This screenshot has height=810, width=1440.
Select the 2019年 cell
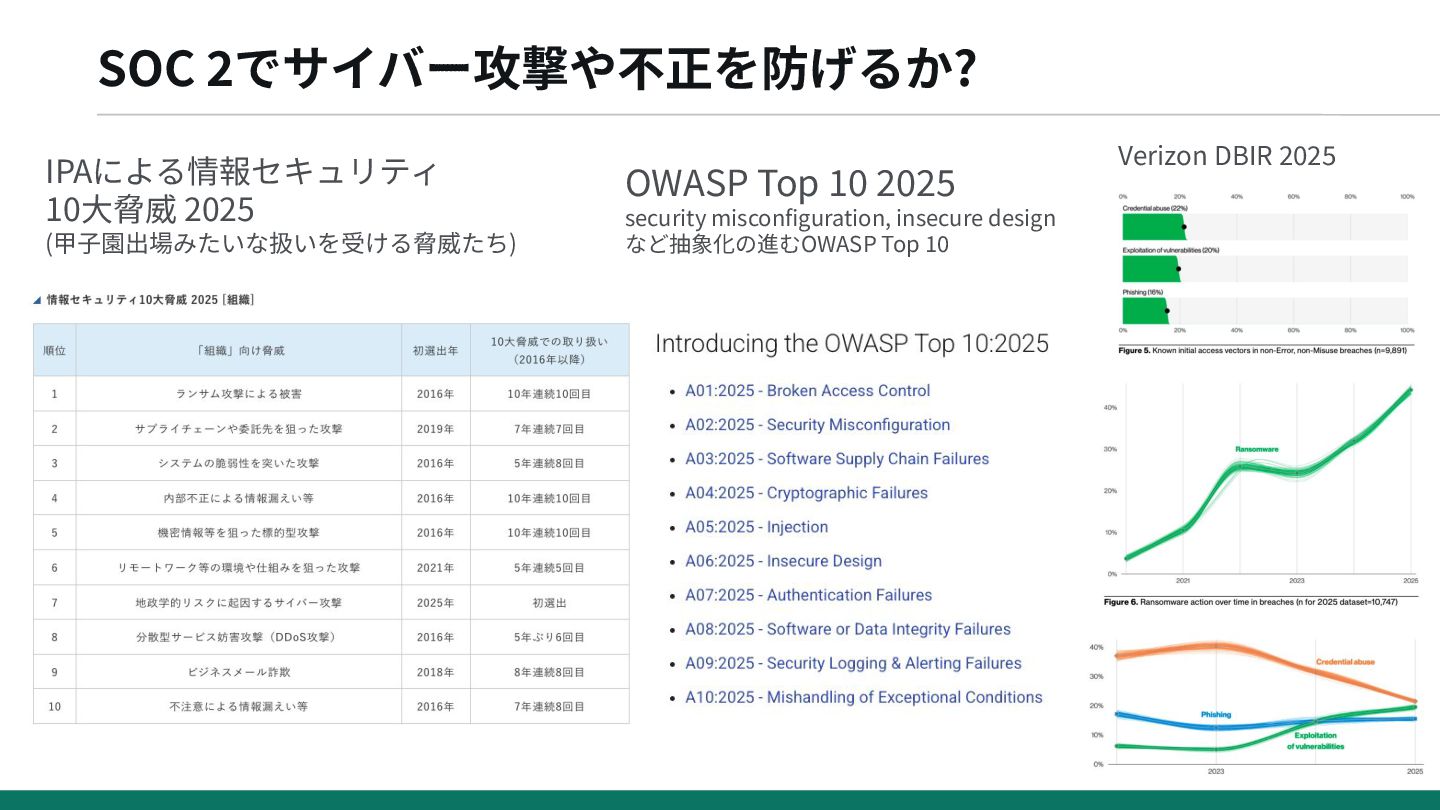tap(436, 428)
